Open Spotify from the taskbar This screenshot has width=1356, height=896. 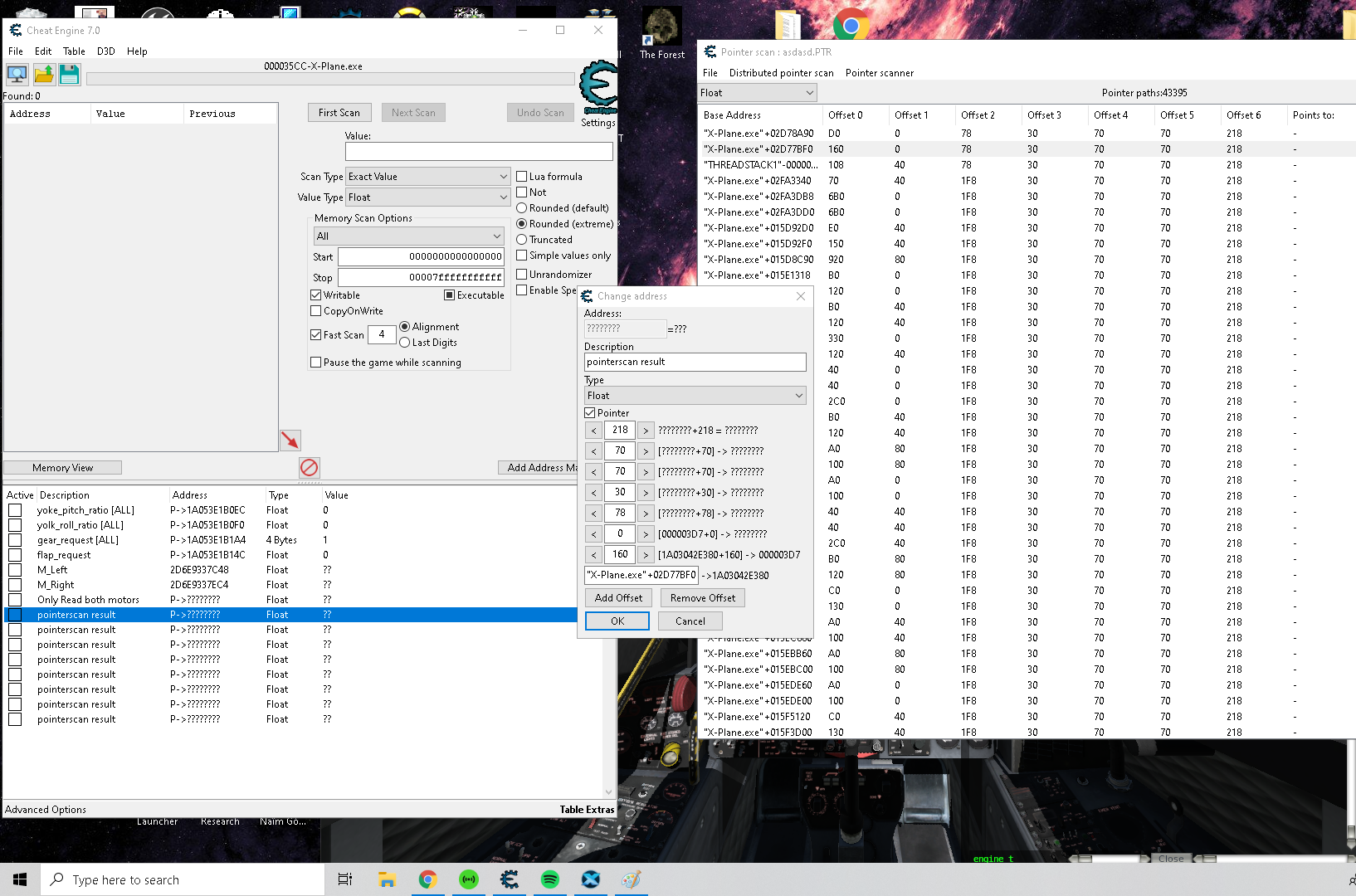tap(549, 879)
